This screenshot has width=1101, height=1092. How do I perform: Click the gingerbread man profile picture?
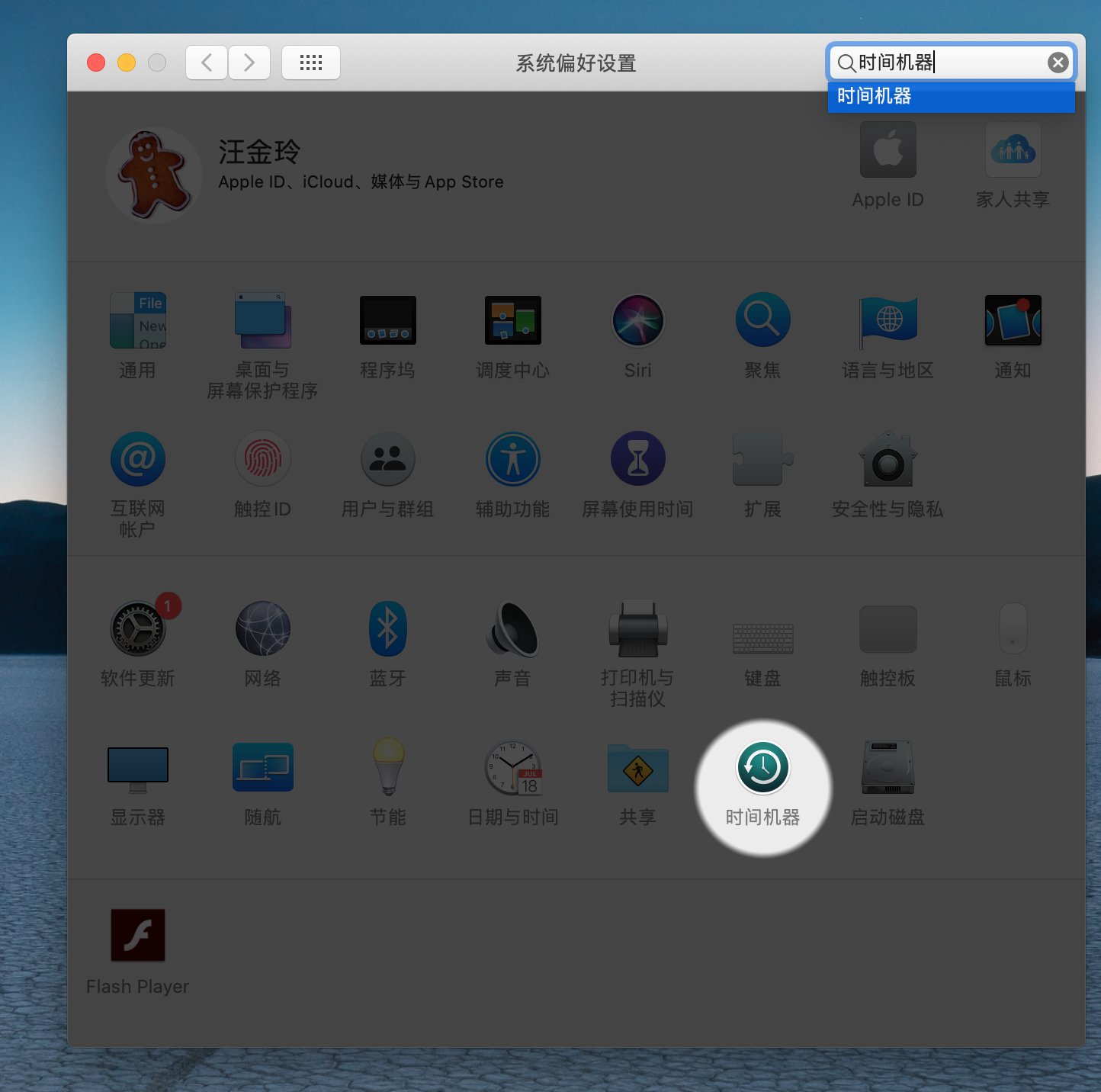coord(154,175)
